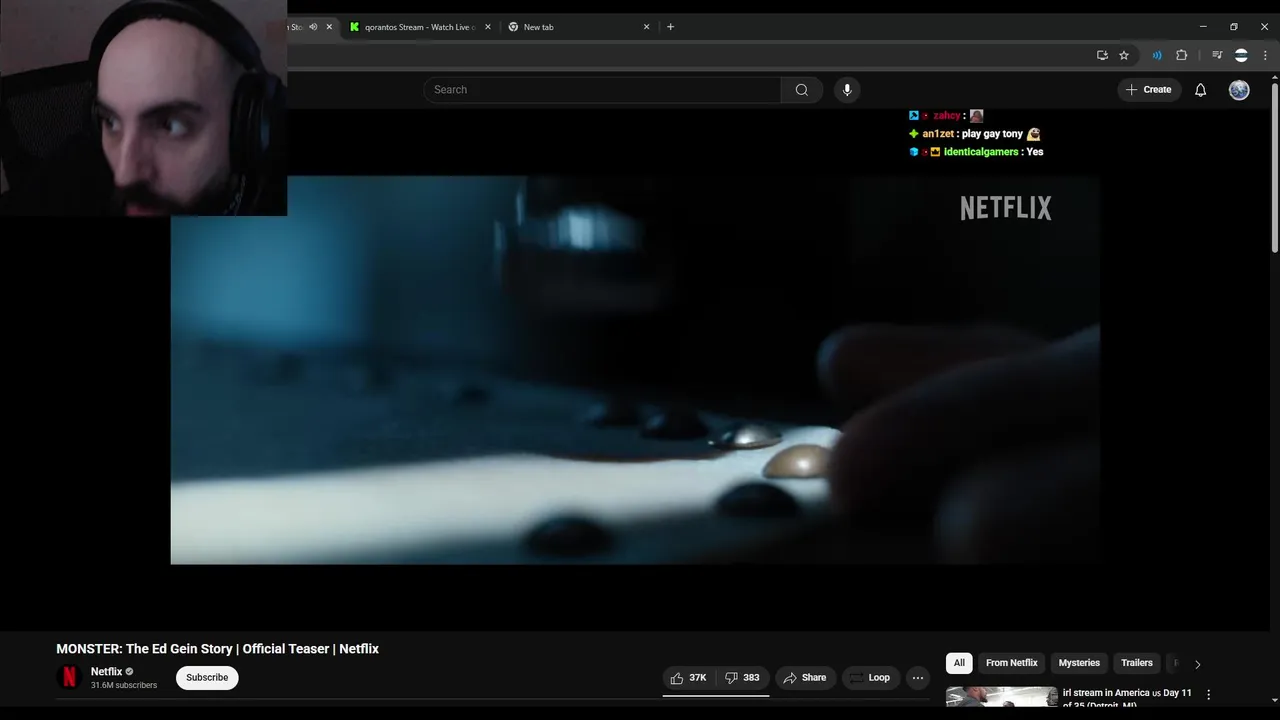
Task: Close the qorantos Stream tab
Action: tap(488, 27)
